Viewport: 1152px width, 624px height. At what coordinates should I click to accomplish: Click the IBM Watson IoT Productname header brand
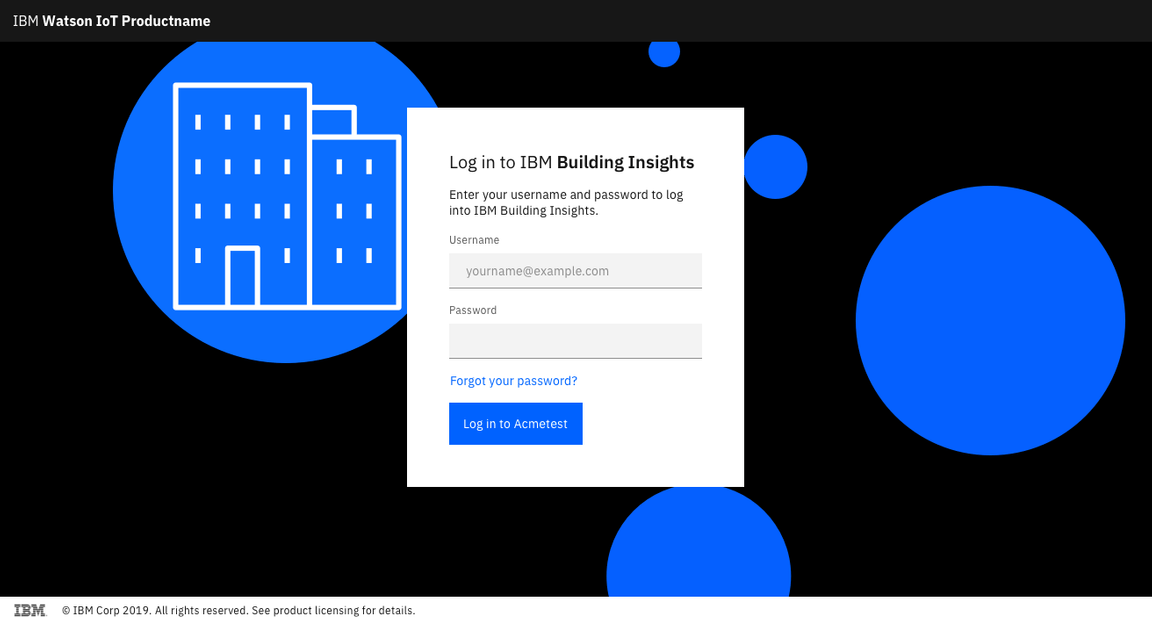[112, 20]
